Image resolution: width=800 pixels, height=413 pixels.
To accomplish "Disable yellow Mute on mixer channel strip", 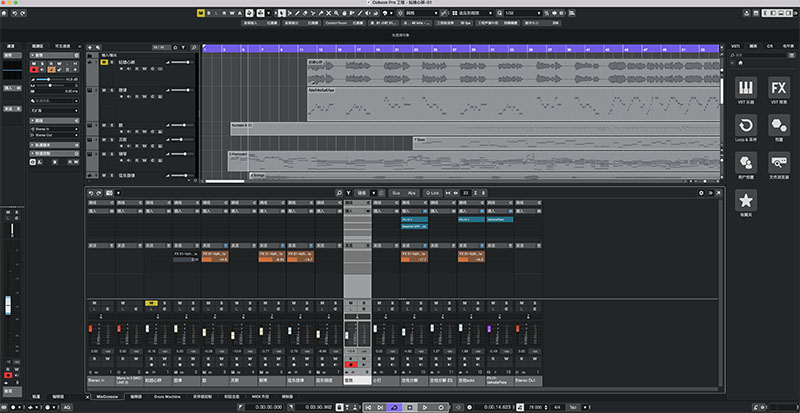I will 151,303.
